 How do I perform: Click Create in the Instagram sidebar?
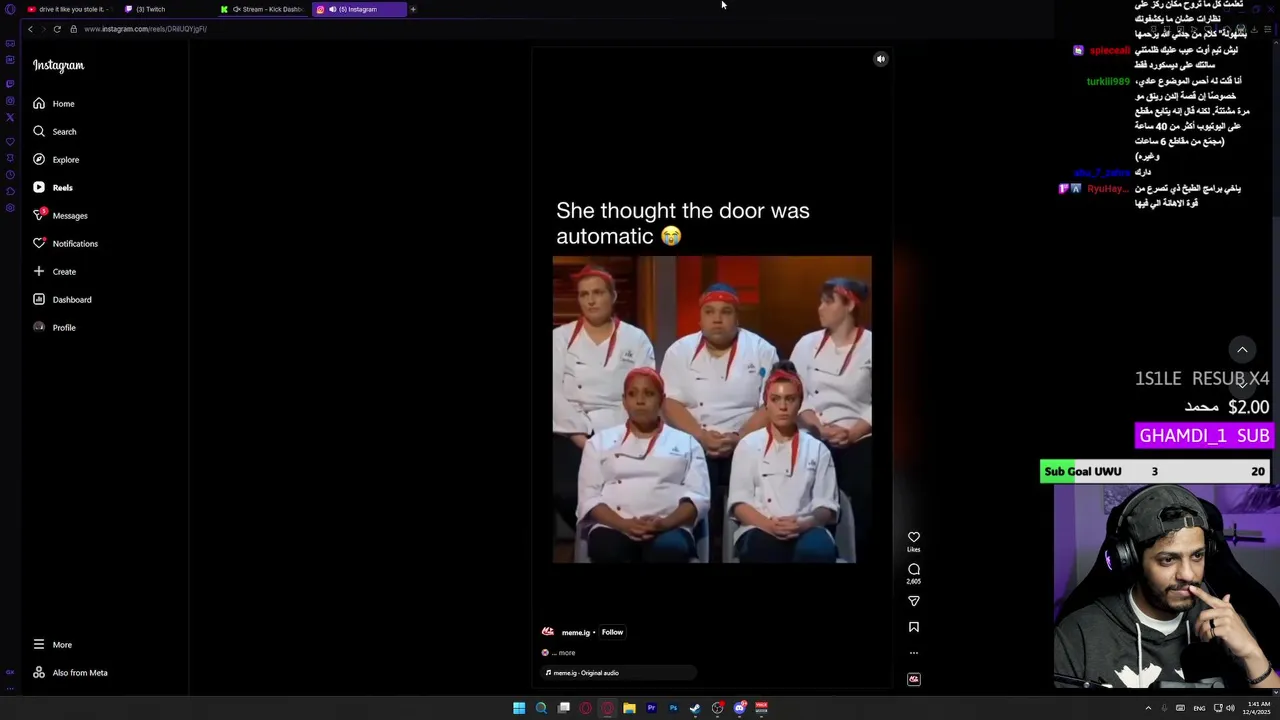point(53,272)
